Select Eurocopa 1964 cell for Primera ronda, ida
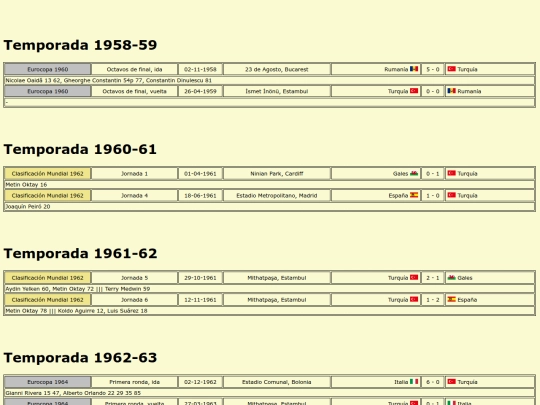Viewport: 540px width, 405px height. [x=48, y=382]
